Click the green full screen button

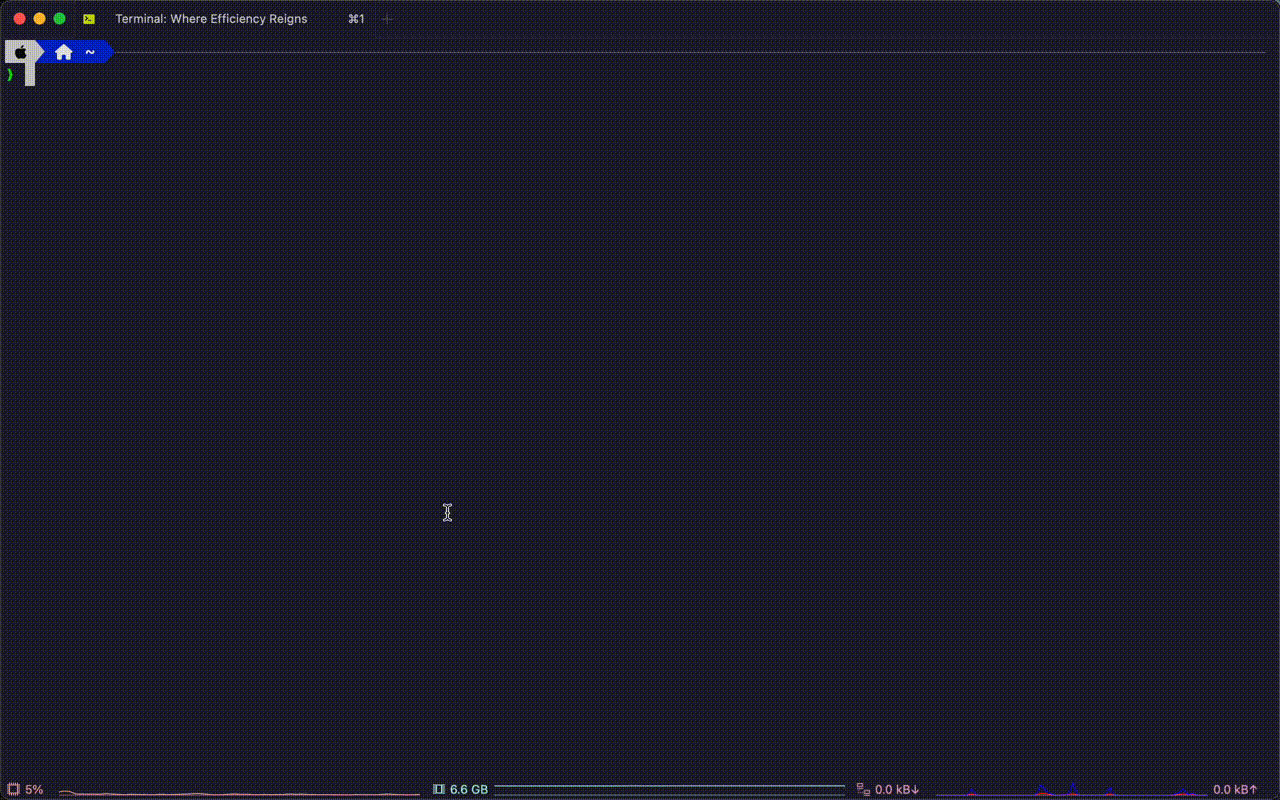coord(59,19)
